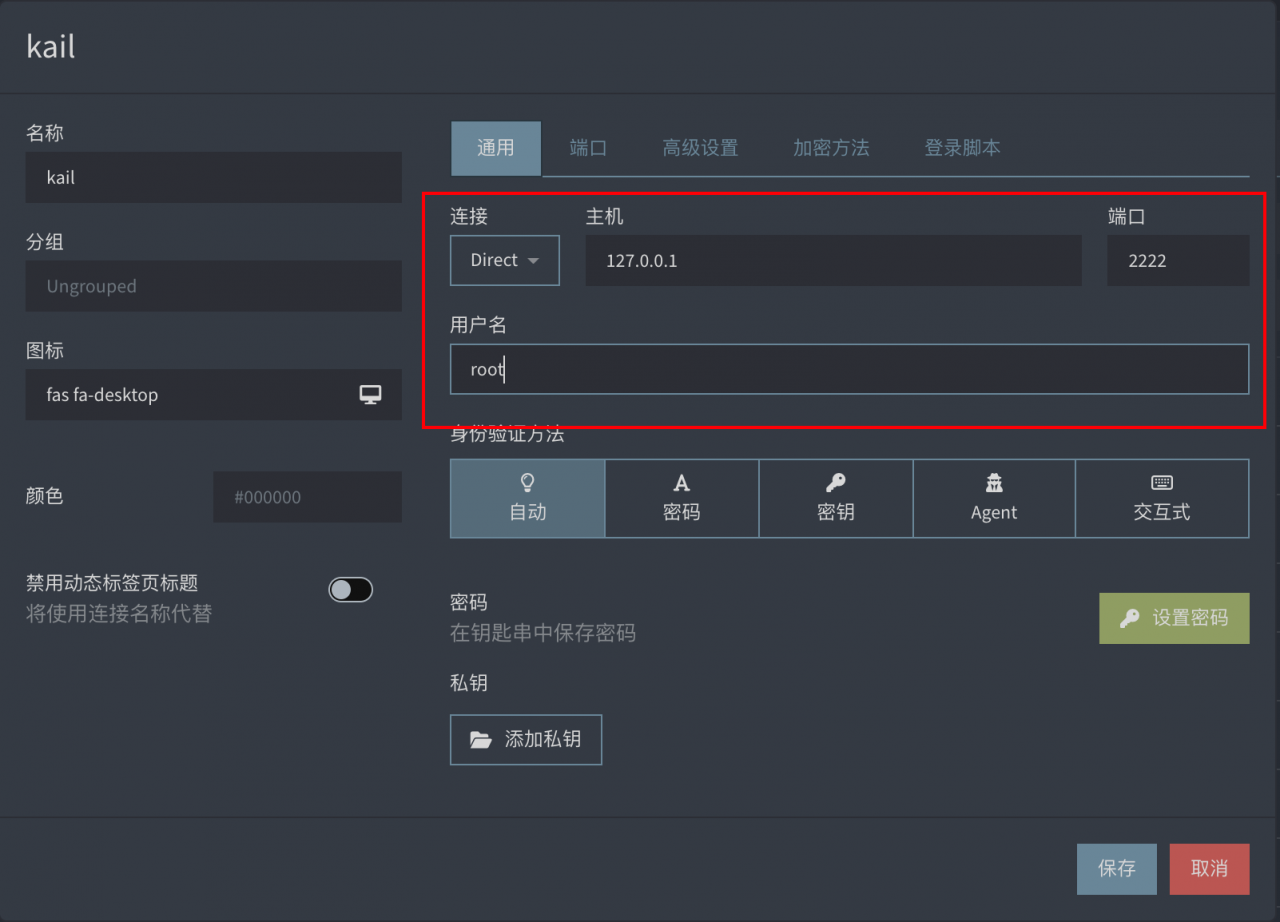Open the Direct connection dropdown
1280x922 pixels.
tap(505, 260)
